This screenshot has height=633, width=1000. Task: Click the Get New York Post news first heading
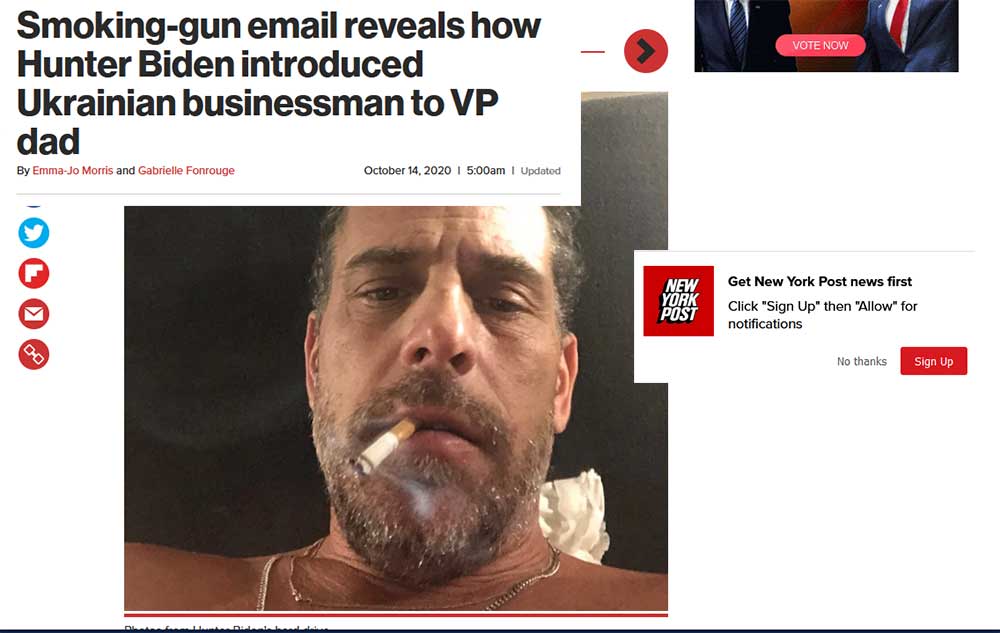[x=820, y=282]
